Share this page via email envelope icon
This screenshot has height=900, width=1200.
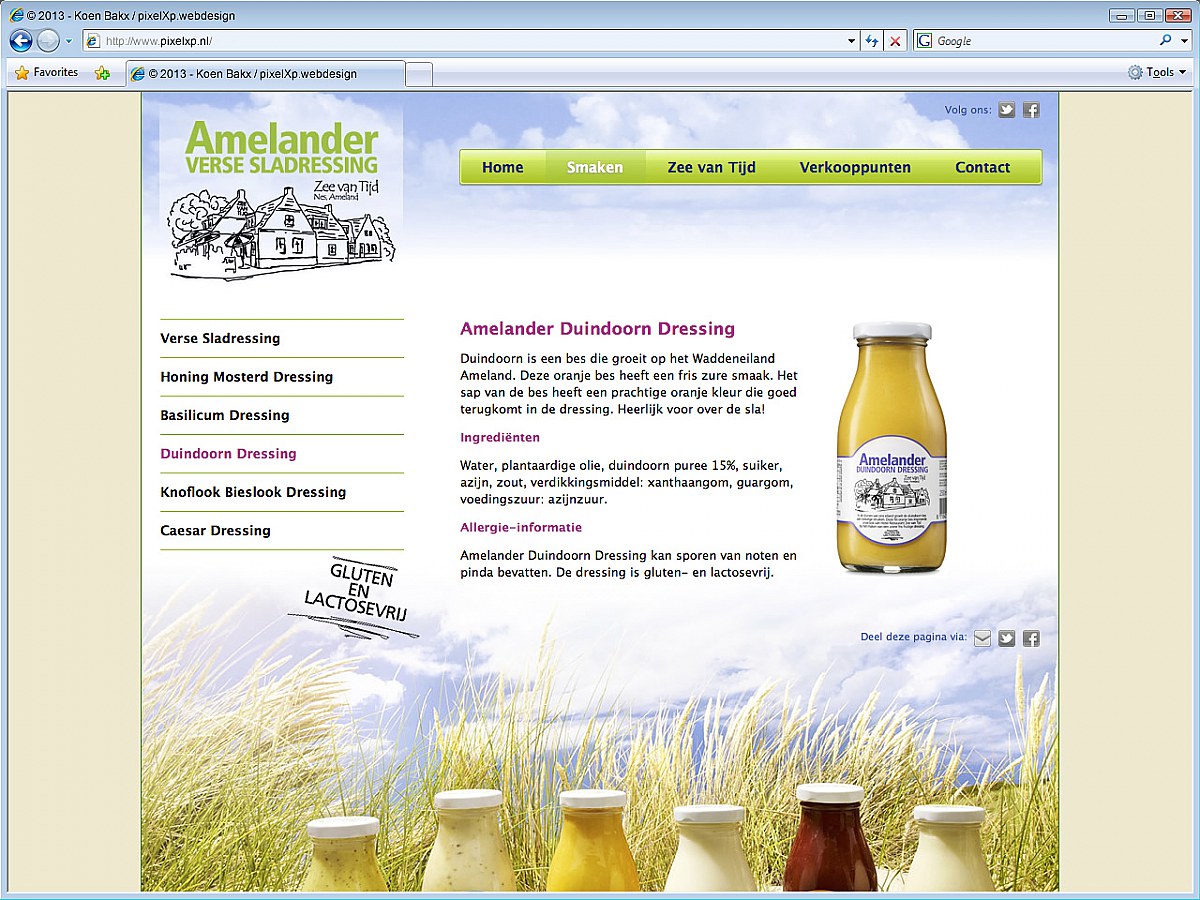(x=982, y=638)
